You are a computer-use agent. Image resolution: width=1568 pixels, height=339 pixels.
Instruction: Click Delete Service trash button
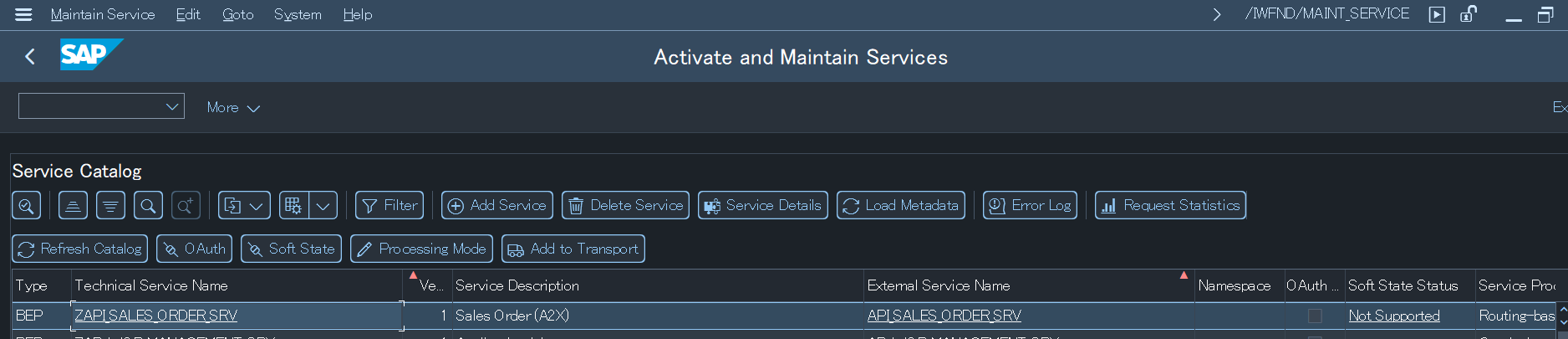coord(625,205)
